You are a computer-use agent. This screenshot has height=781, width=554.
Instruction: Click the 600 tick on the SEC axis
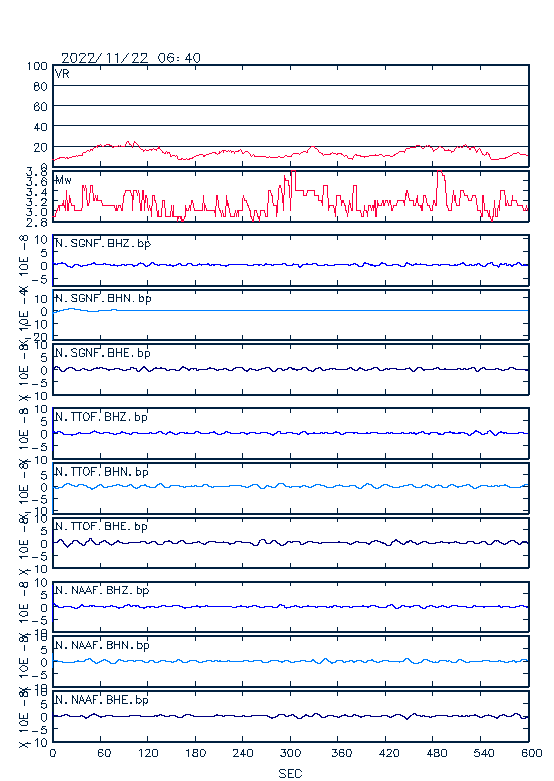pyautogui.click(x=531, y=753)
